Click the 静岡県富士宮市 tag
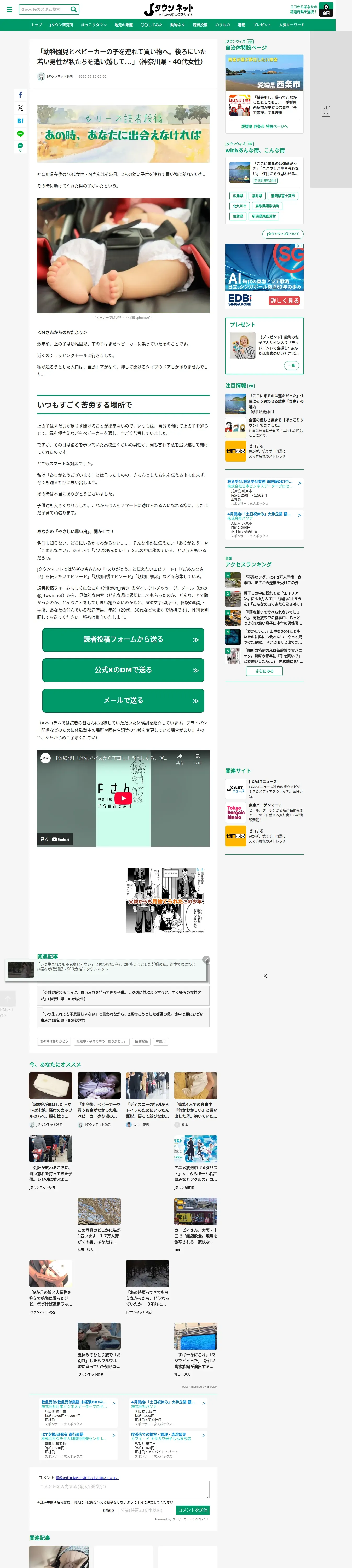Screen dimensions: 352x1568 point(283,196)
